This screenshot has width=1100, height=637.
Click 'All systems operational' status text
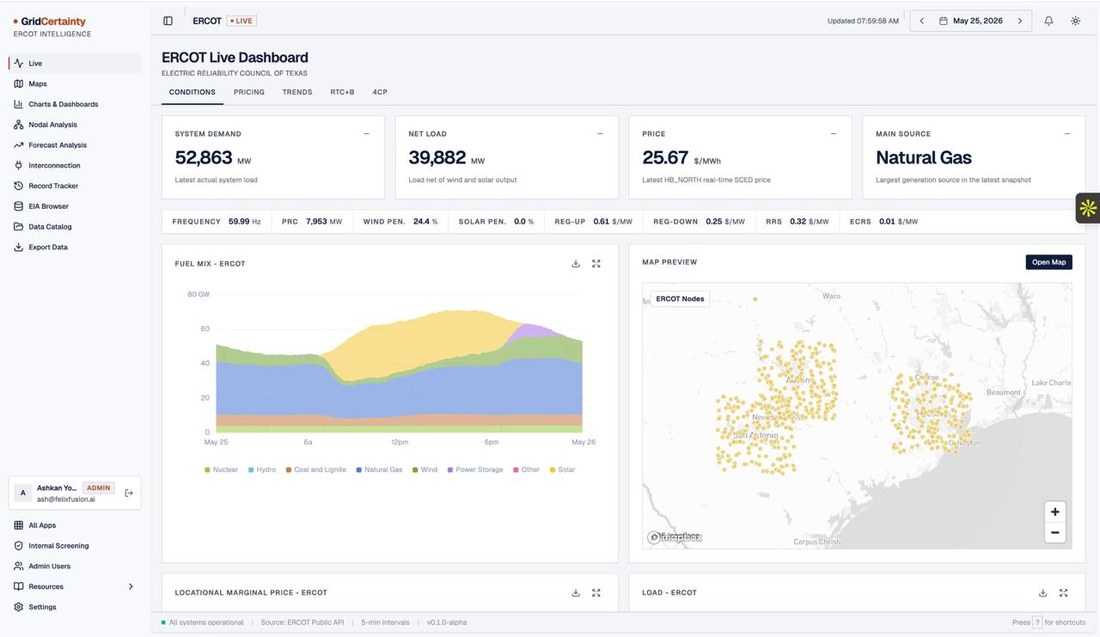tap(206, 623)
